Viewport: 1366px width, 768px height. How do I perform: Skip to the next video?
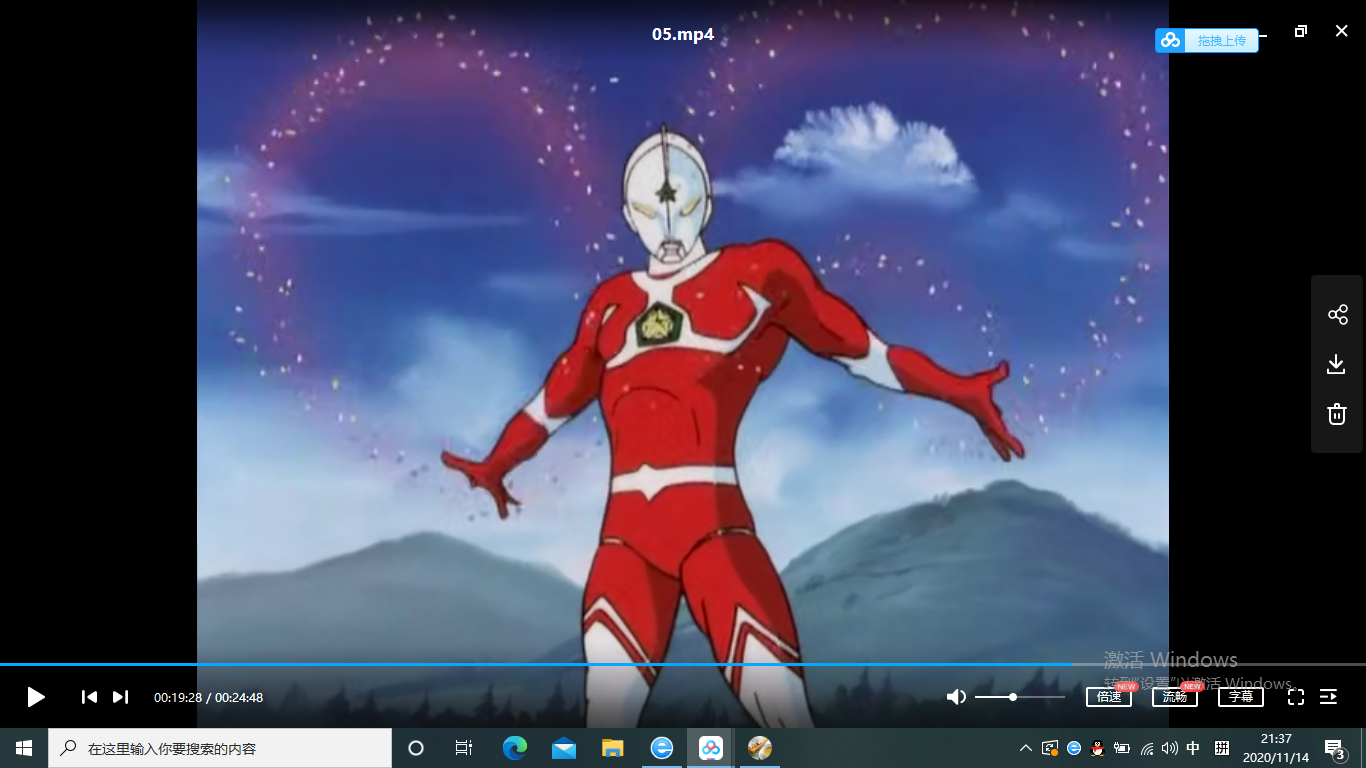[x=120, y=697]
